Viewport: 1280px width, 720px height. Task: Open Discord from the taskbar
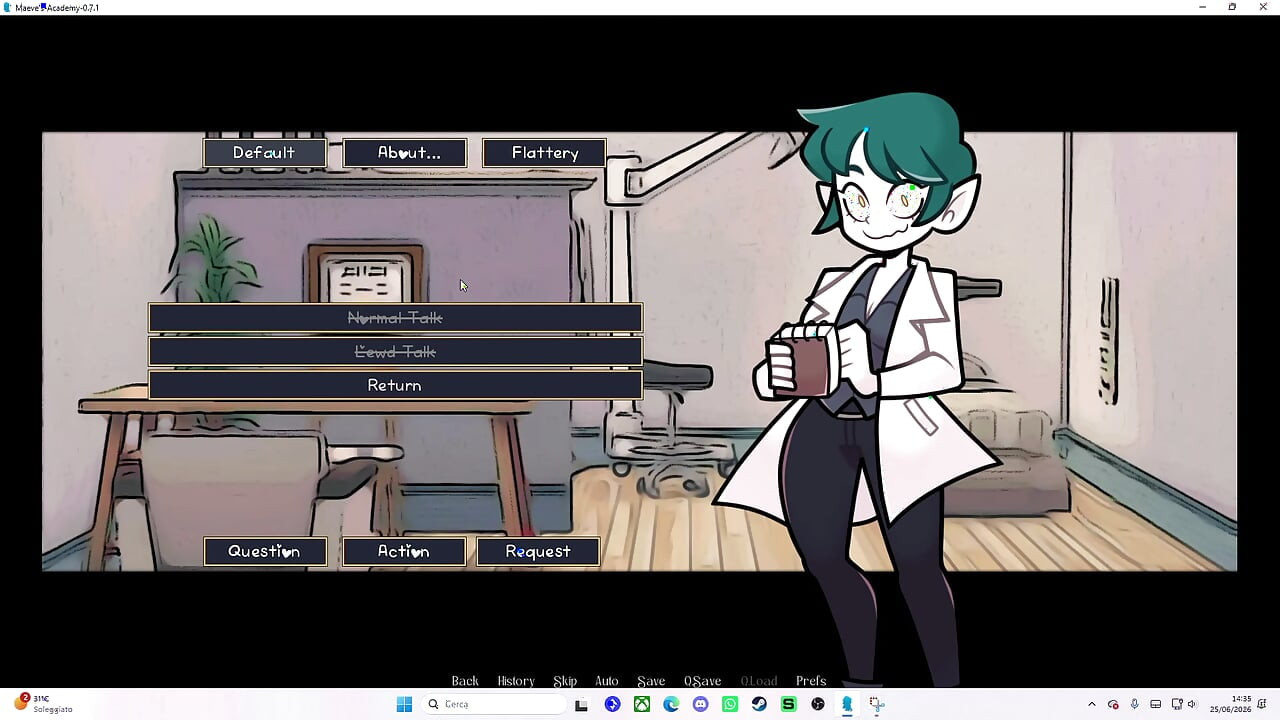(x=700, y=704)
